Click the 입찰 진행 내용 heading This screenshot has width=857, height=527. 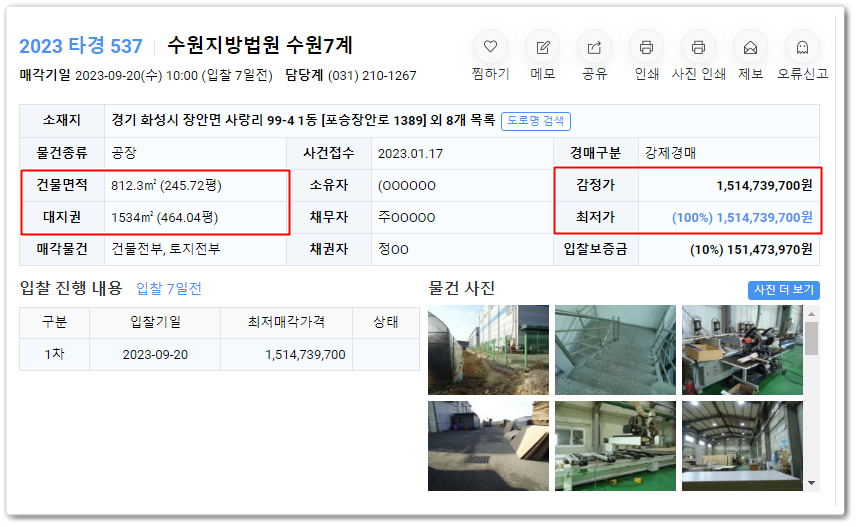coord(71,288)
